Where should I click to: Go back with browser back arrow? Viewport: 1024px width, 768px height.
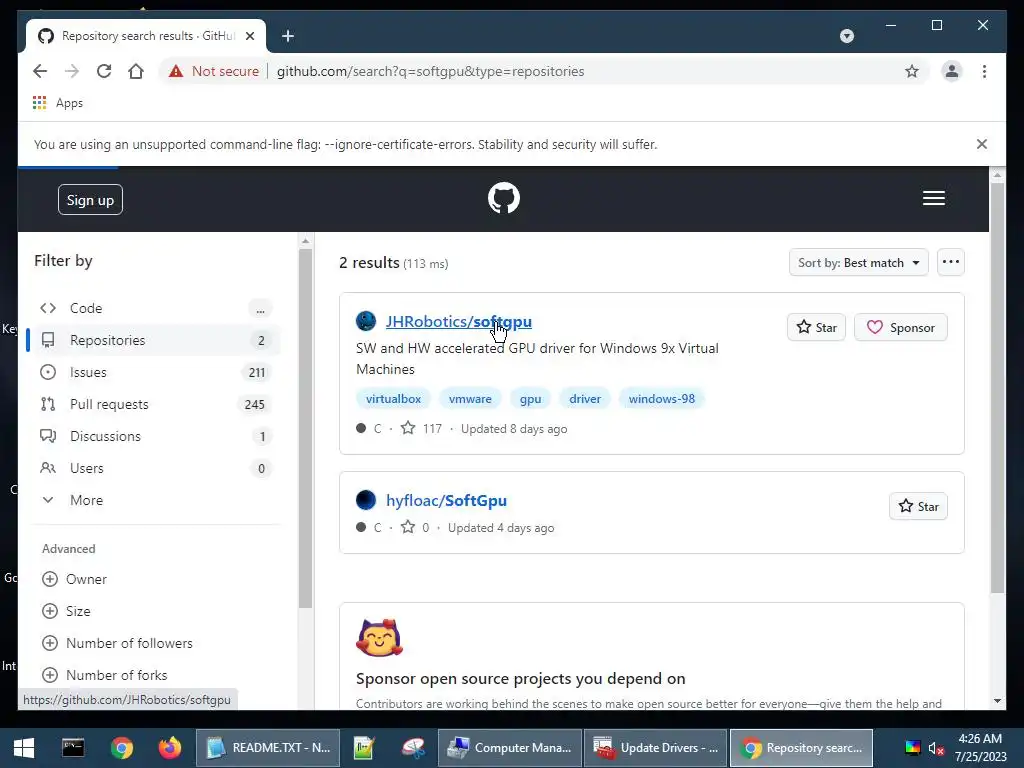pos(40,71)
